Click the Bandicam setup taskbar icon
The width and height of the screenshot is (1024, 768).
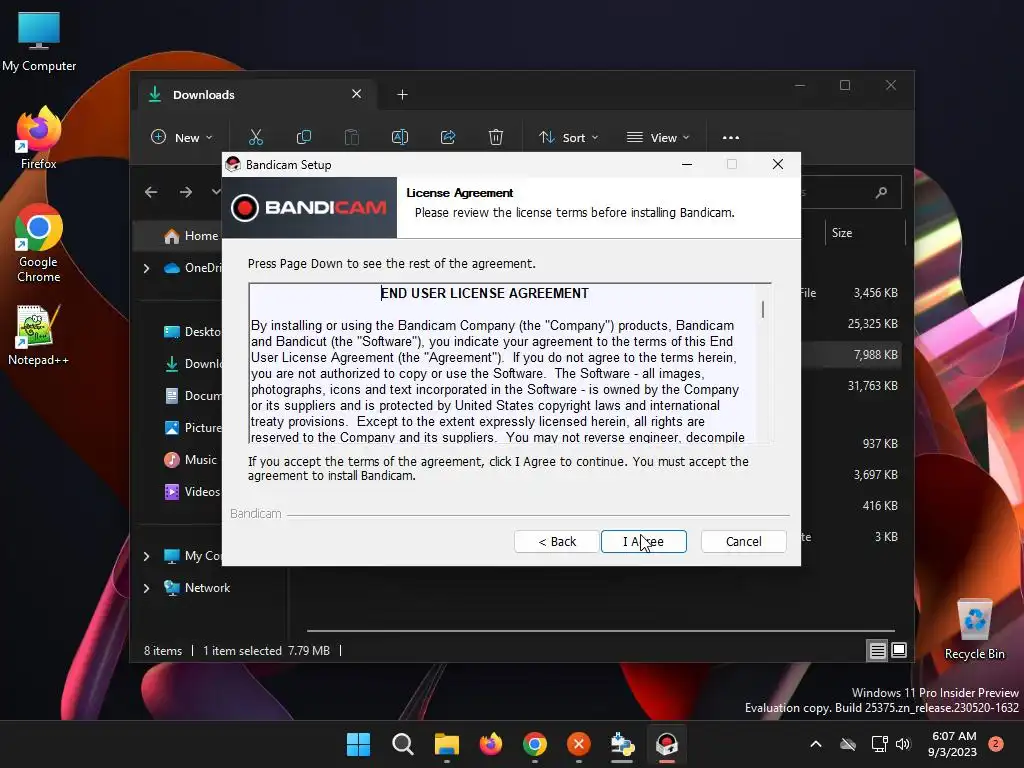(x=667, y=744)
